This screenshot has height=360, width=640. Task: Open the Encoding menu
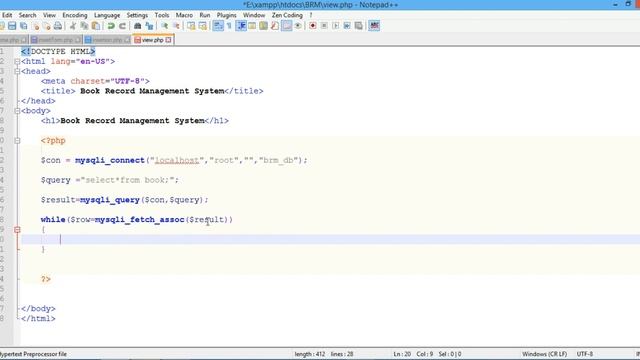point(75,15)
